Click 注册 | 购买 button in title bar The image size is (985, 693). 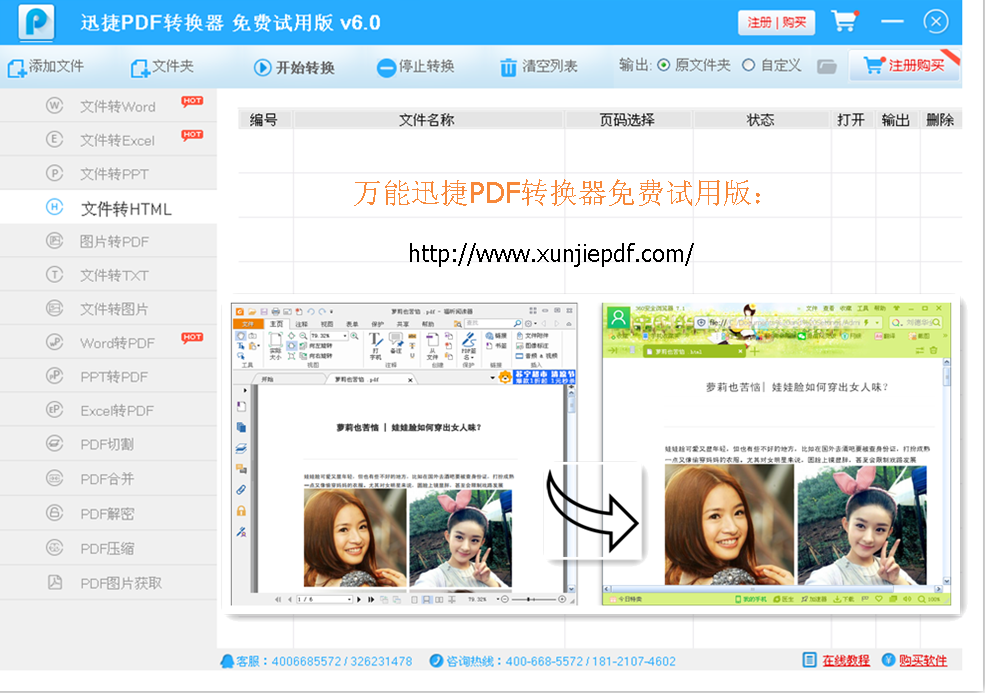click(x=776, y=23)
